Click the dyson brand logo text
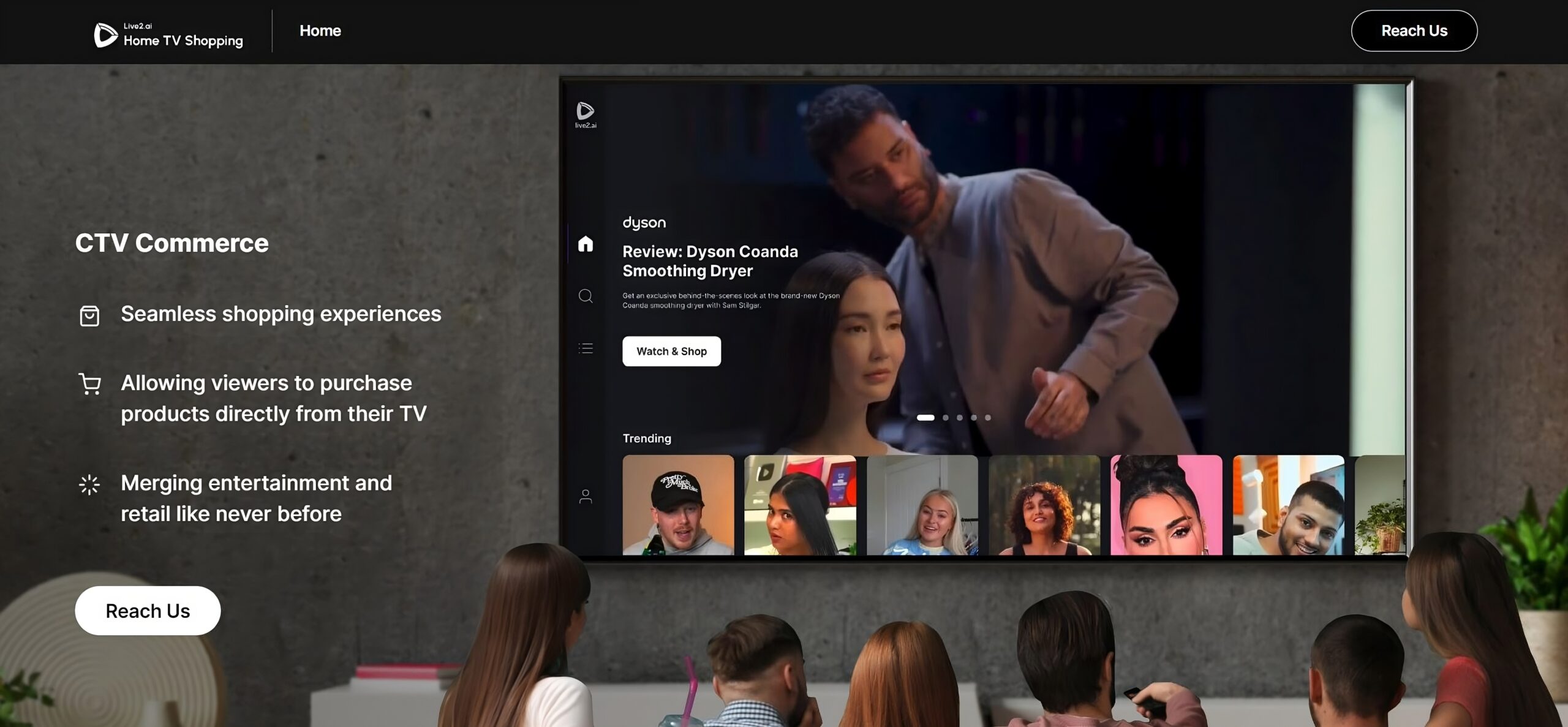The image size is (1568, 727). coord(644,223)
